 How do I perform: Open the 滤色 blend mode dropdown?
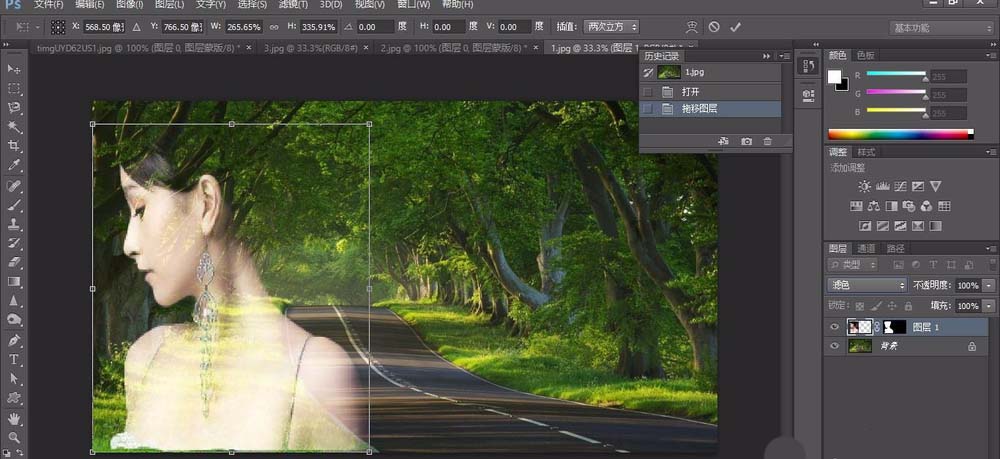point(867,285)
